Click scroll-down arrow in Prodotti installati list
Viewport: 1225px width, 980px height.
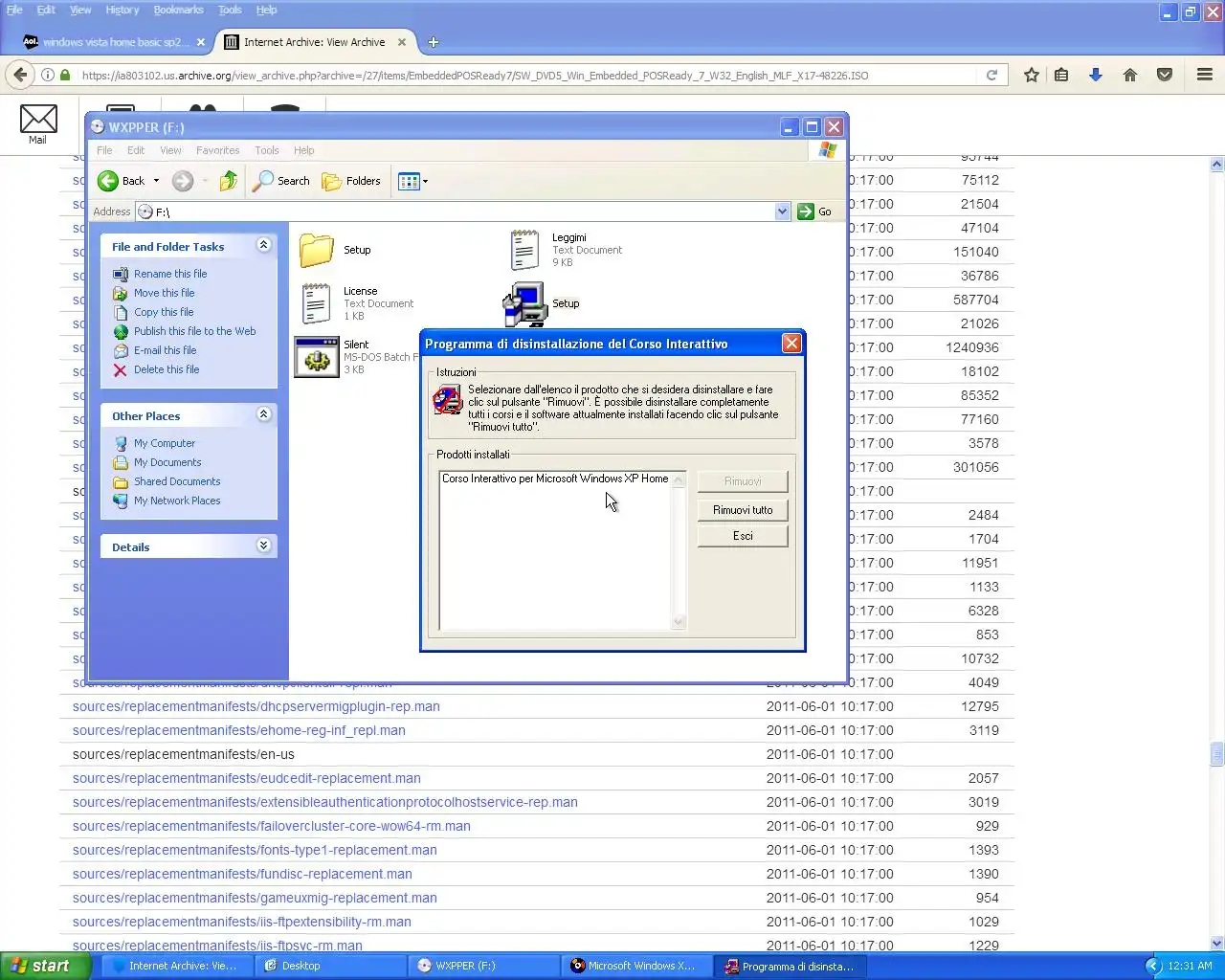(x=679, y=622)
